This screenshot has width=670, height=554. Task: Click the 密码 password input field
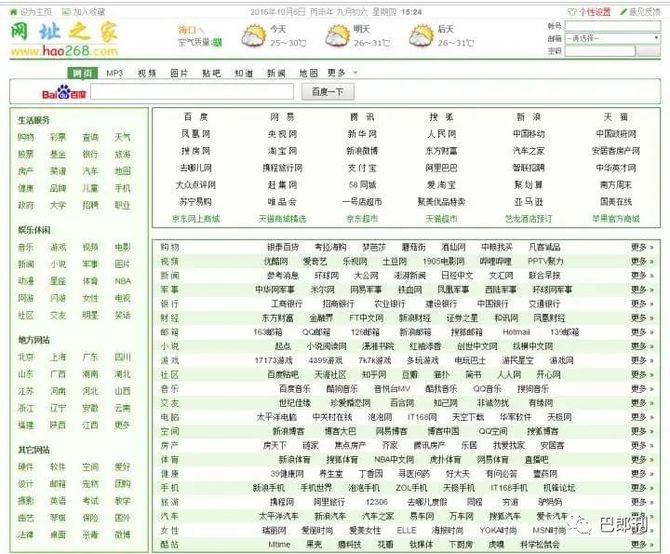600,51
